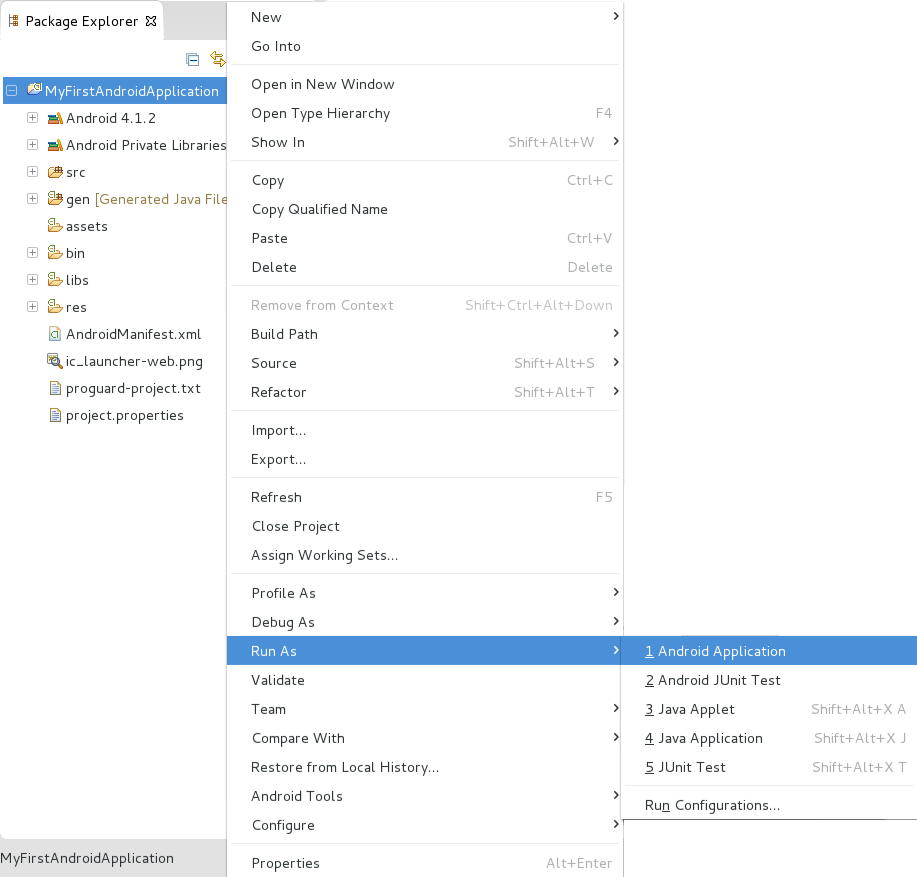The width and height of the screenshot is (917, 877).
Task: Open the Debug As submenu
Action: [x=425, y=622]
